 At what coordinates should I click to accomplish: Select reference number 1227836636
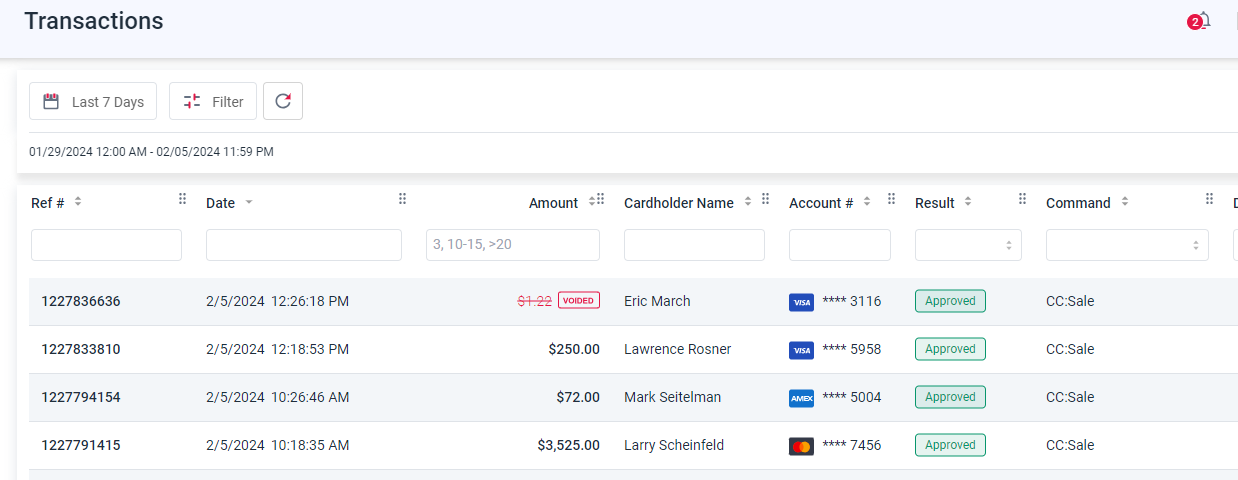coord(81,301)
